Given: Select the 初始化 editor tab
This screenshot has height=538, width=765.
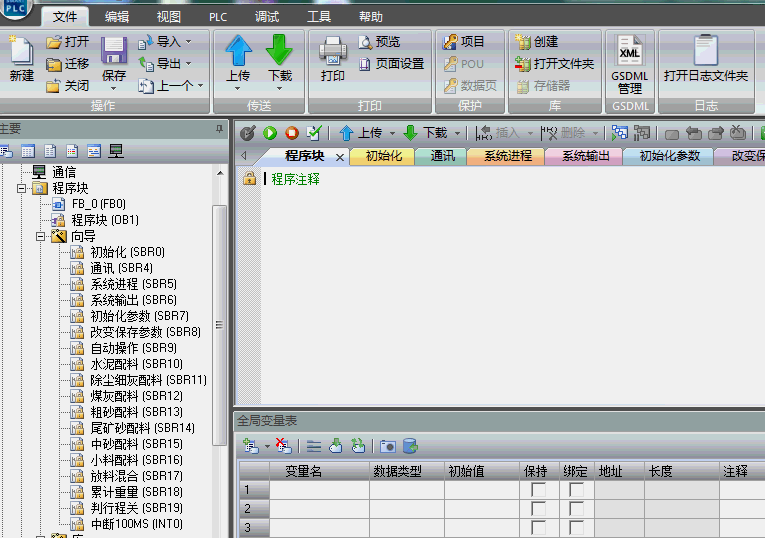Looking at the screenshot, I should point(383,156).
